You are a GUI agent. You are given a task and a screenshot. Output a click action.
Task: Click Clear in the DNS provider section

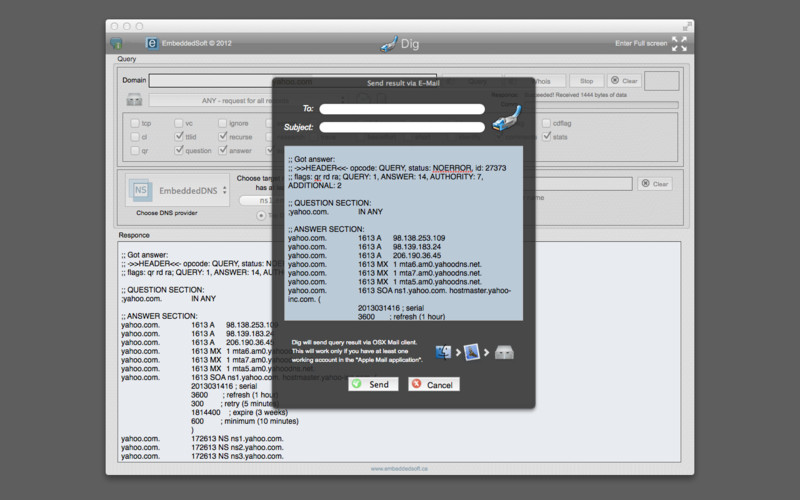pos(655,184)
